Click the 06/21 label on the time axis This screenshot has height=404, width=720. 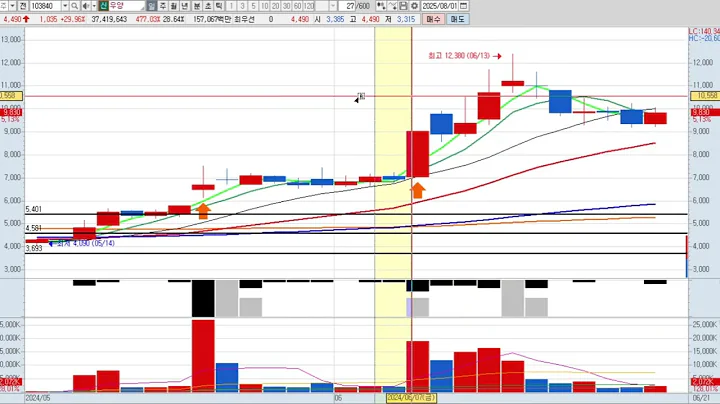(x=701, y=398)
